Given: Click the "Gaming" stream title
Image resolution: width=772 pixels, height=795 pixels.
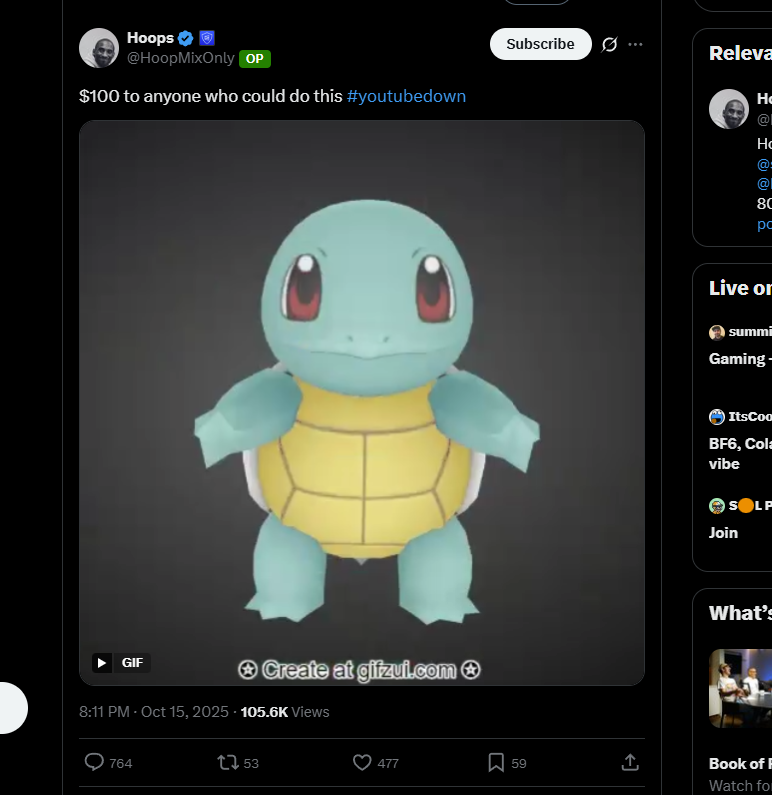Looking at the screenshot, I should point(740,359).
